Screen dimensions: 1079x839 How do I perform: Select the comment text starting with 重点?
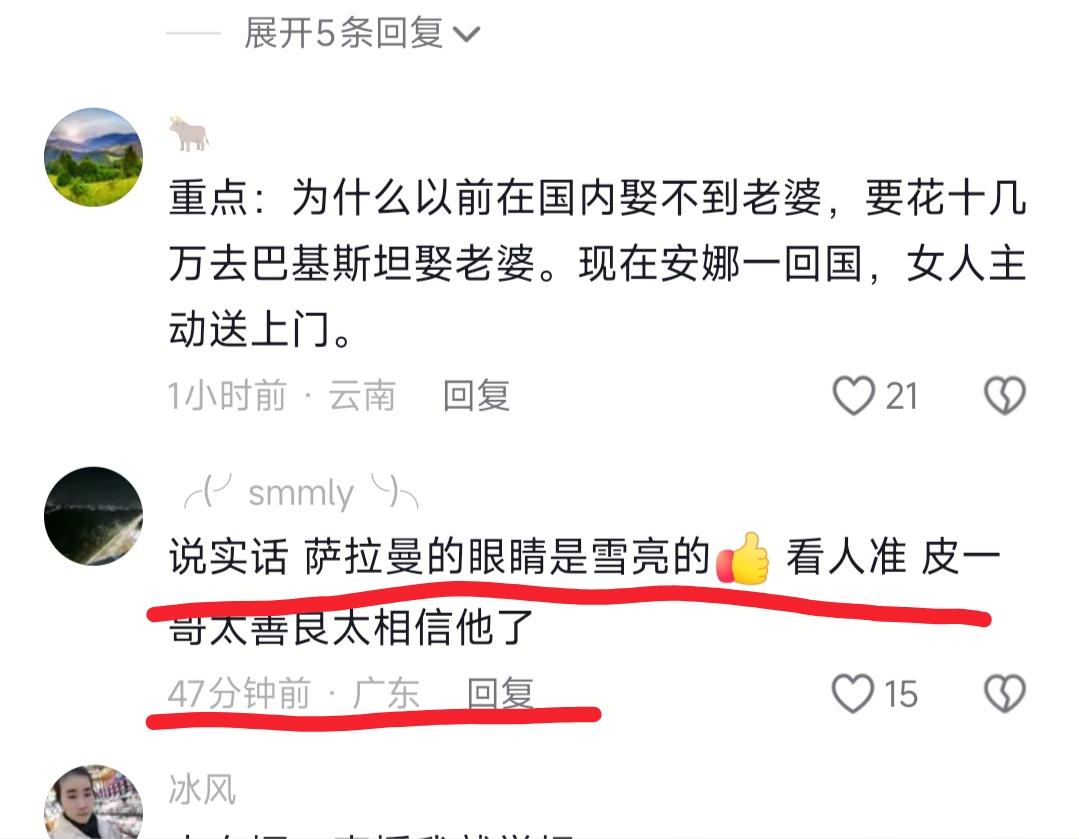coord(597,264)
